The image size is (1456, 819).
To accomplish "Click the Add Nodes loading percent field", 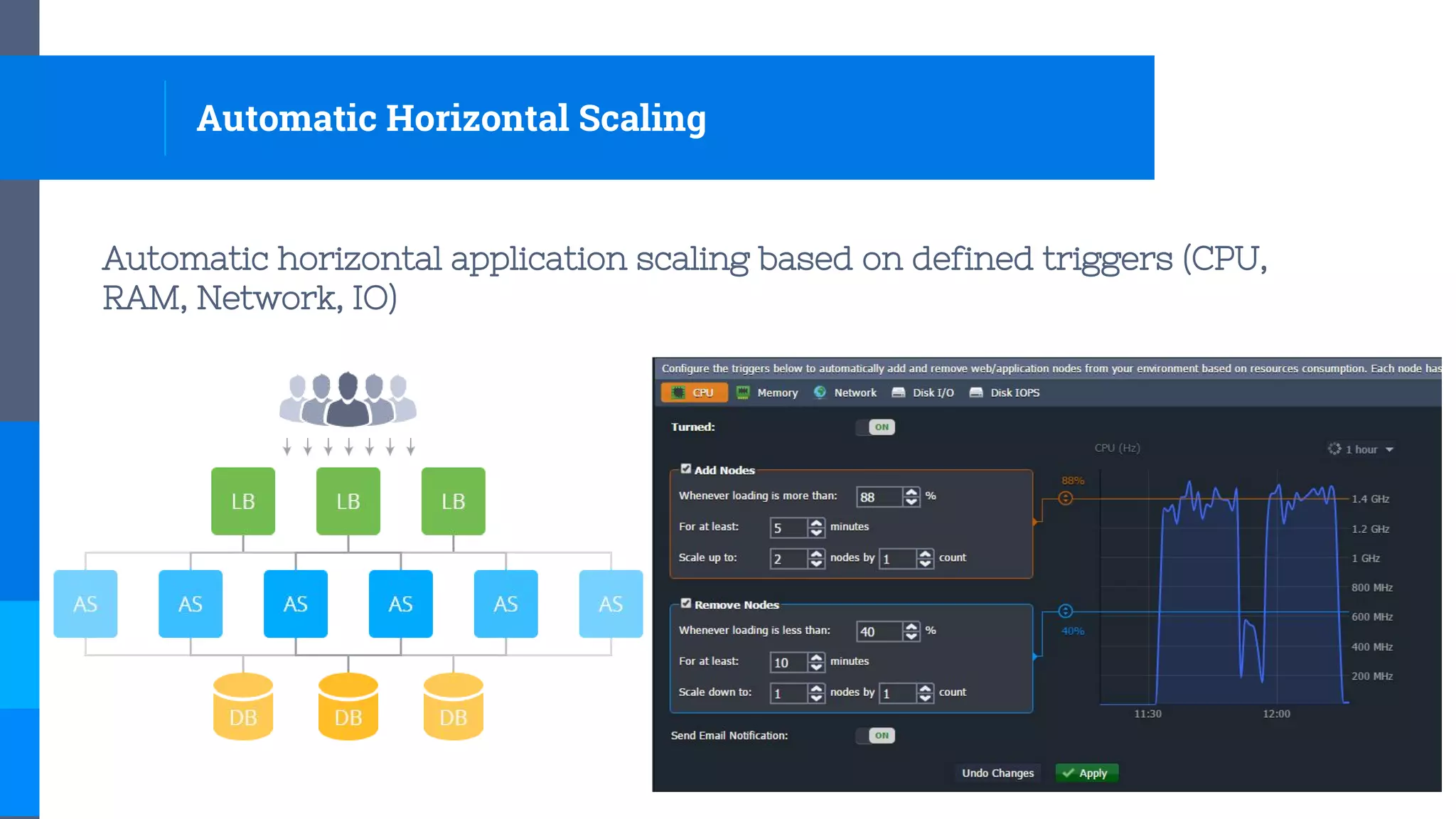I will [x=879, y=497].
